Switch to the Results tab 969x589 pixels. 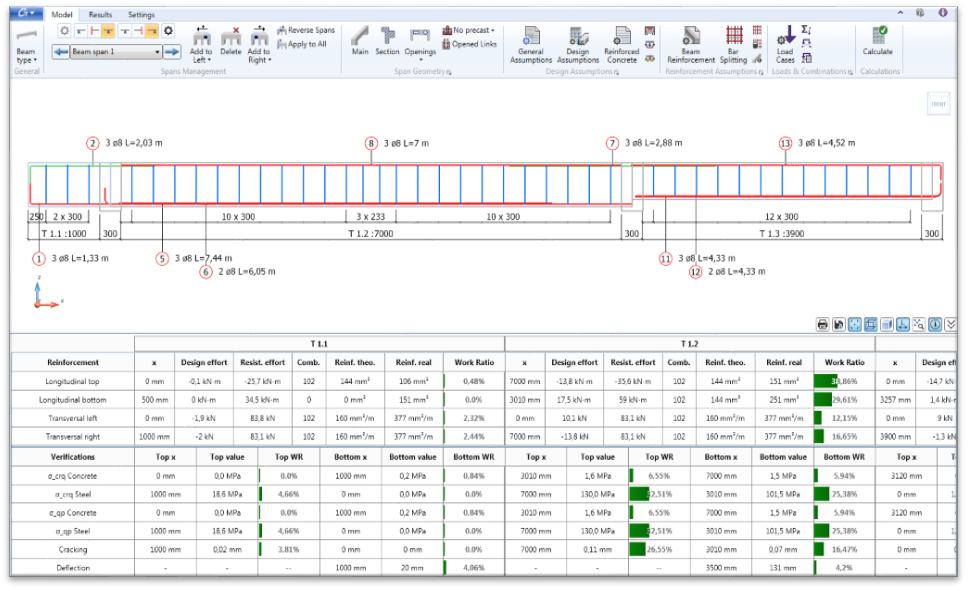click(100, 15)
